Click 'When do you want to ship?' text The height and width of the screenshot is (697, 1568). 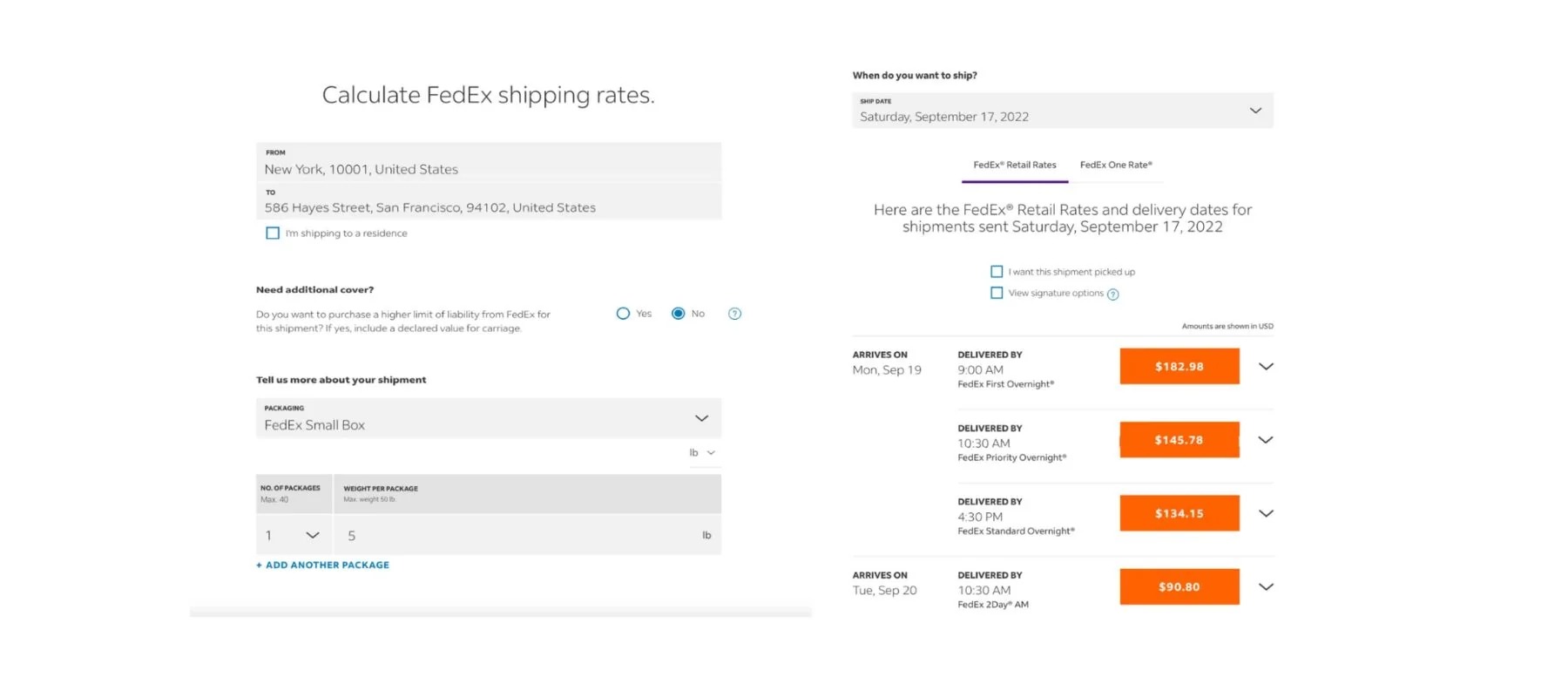coord(915,76)
